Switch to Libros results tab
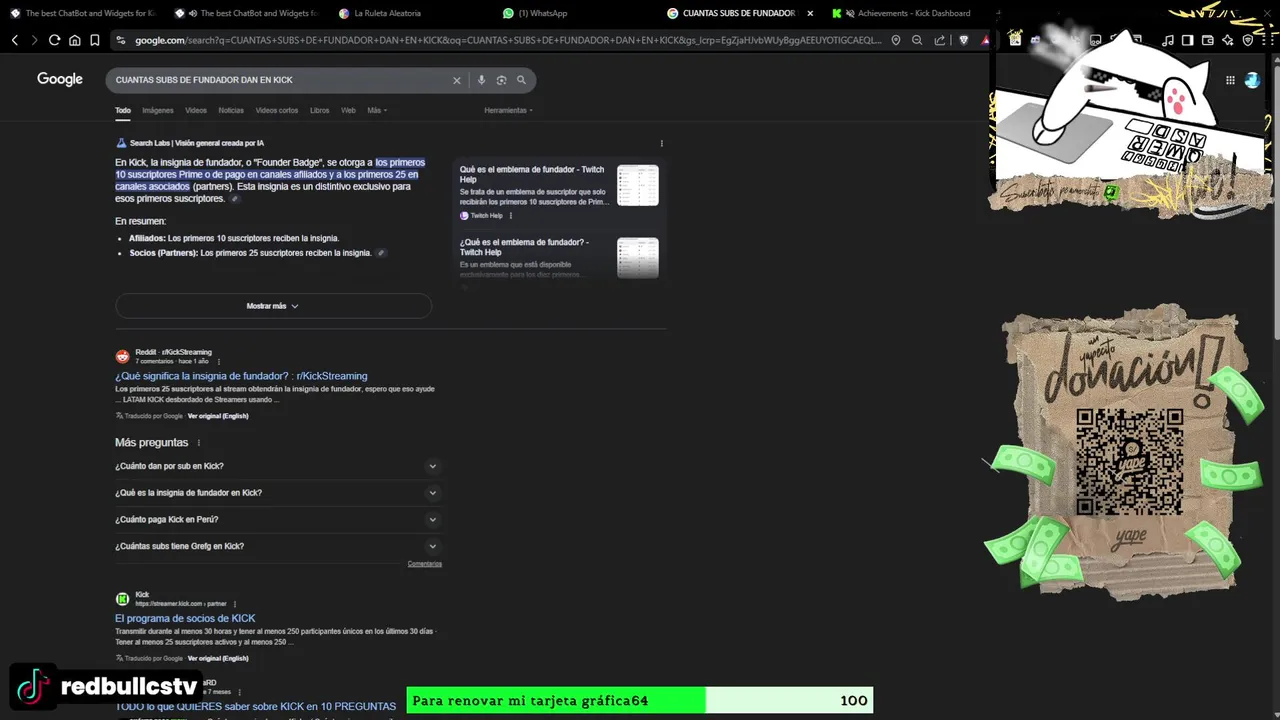1280x720 pixels. click(x=319, y=110)
